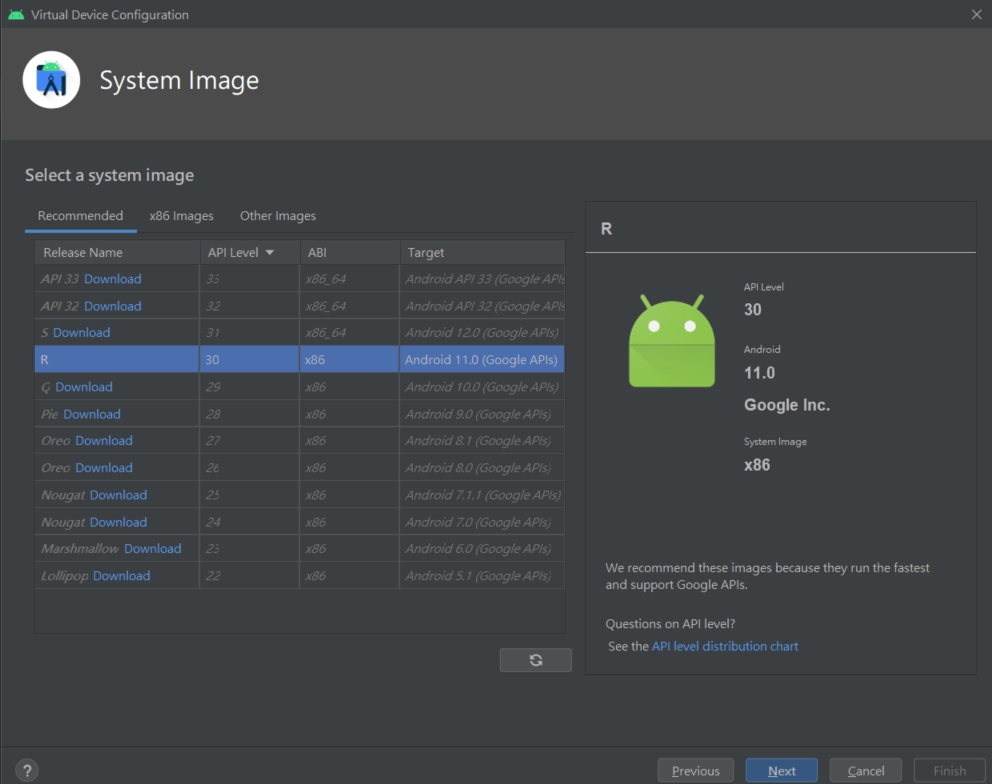Screen dimensions: 992x784
Task: Sort by the API Level column arrow
Action: pyautogui.click(x=270, y=253)
